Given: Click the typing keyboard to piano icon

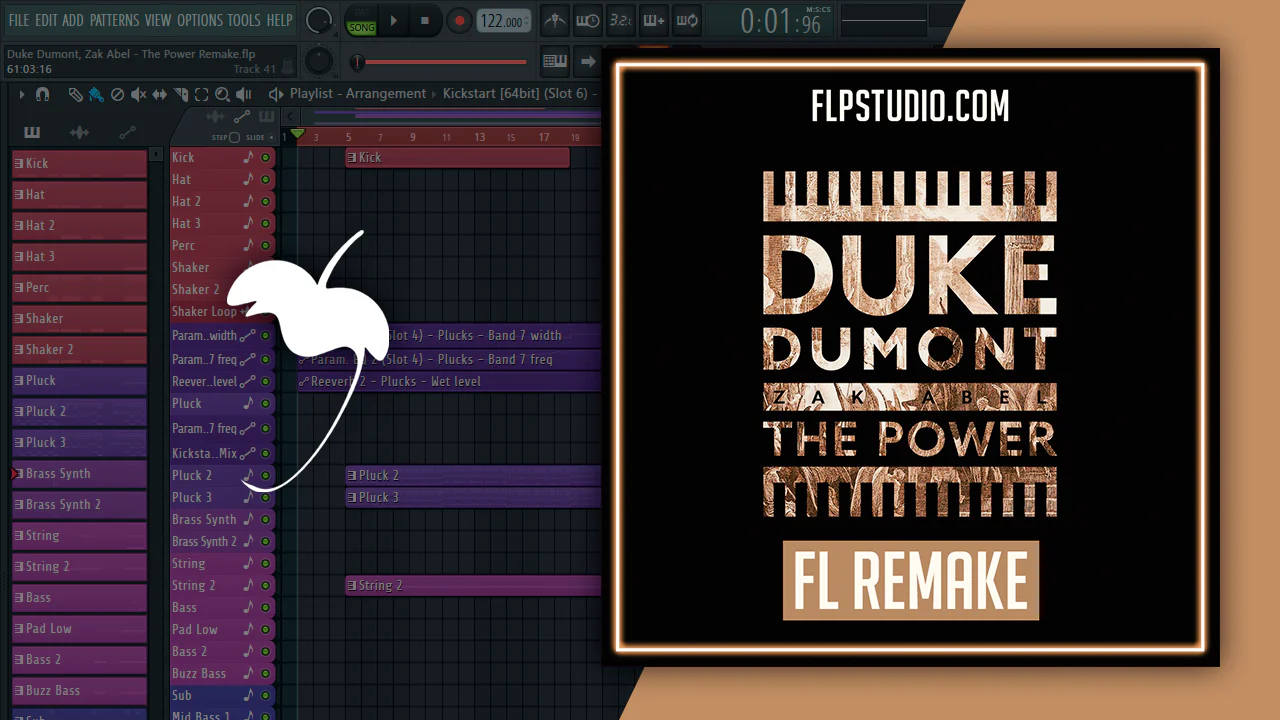Looking at the screenshot, I should coord(555,61).
